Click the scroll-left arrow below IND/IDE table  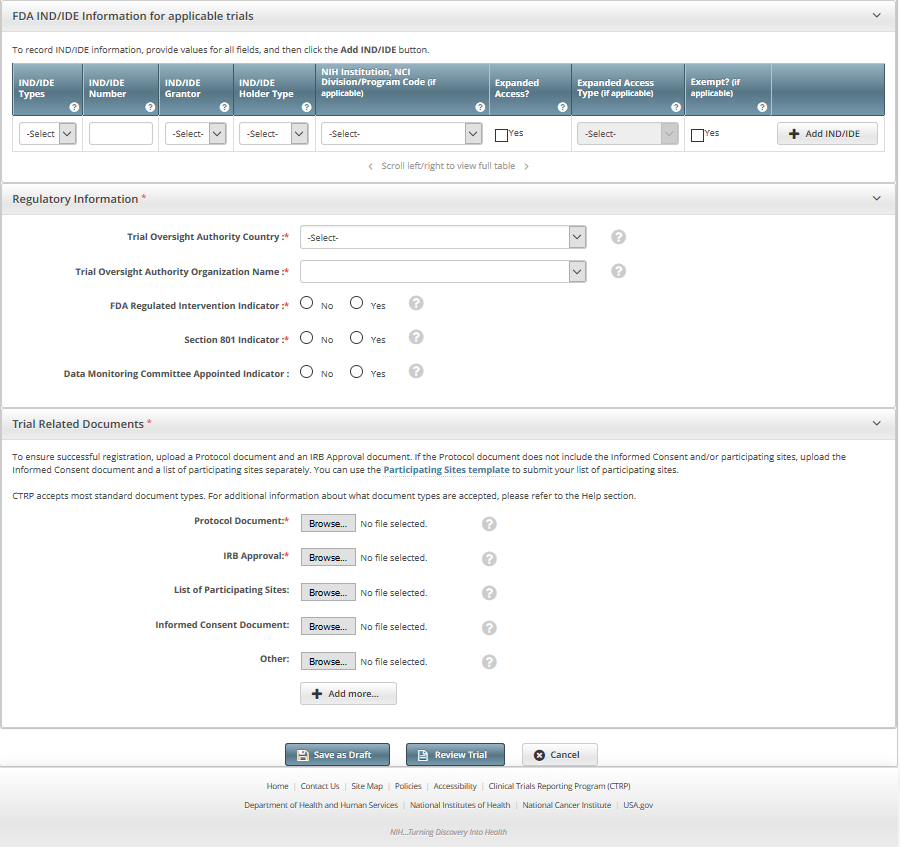(370, 166)
